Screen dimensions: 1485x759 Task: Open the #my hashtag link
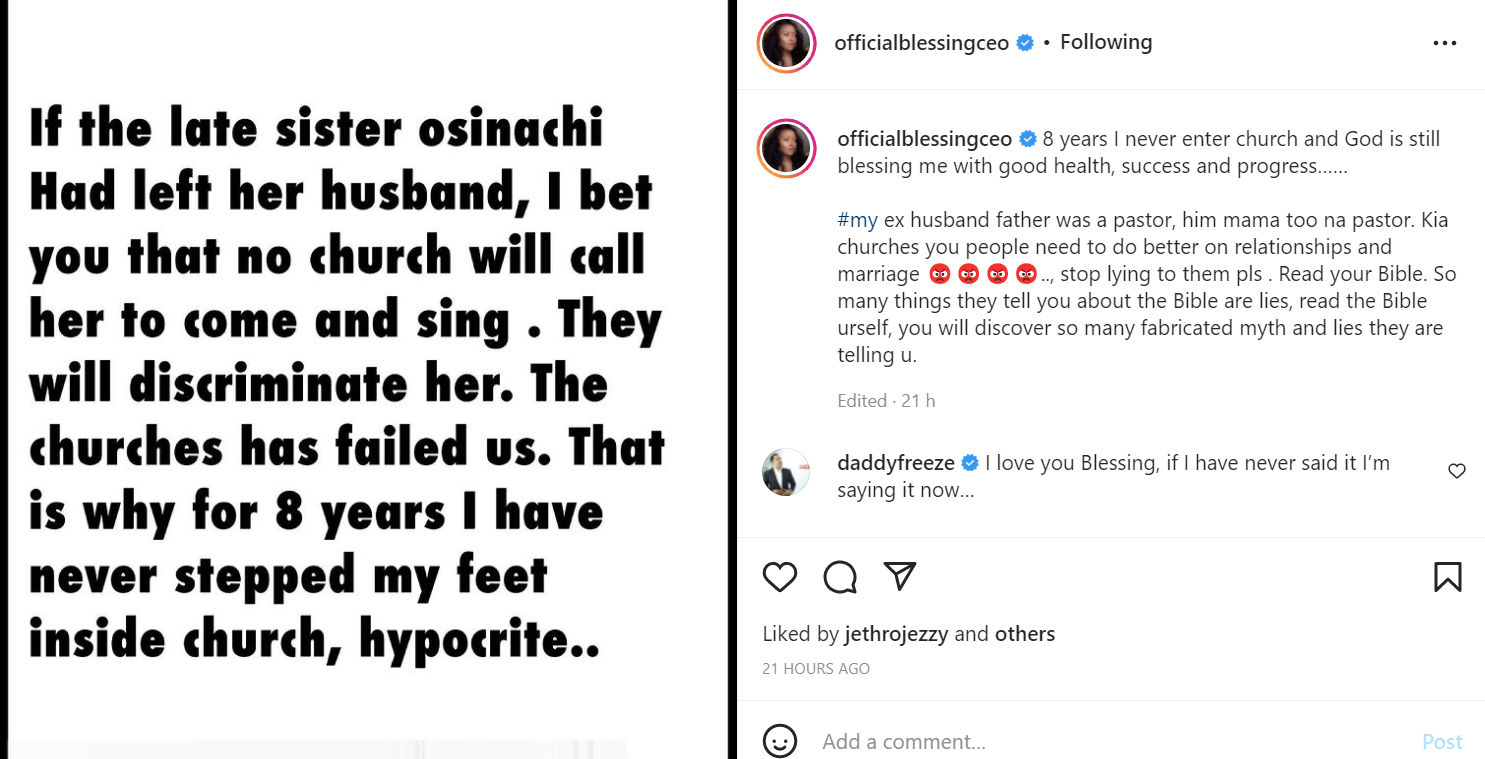857,219
